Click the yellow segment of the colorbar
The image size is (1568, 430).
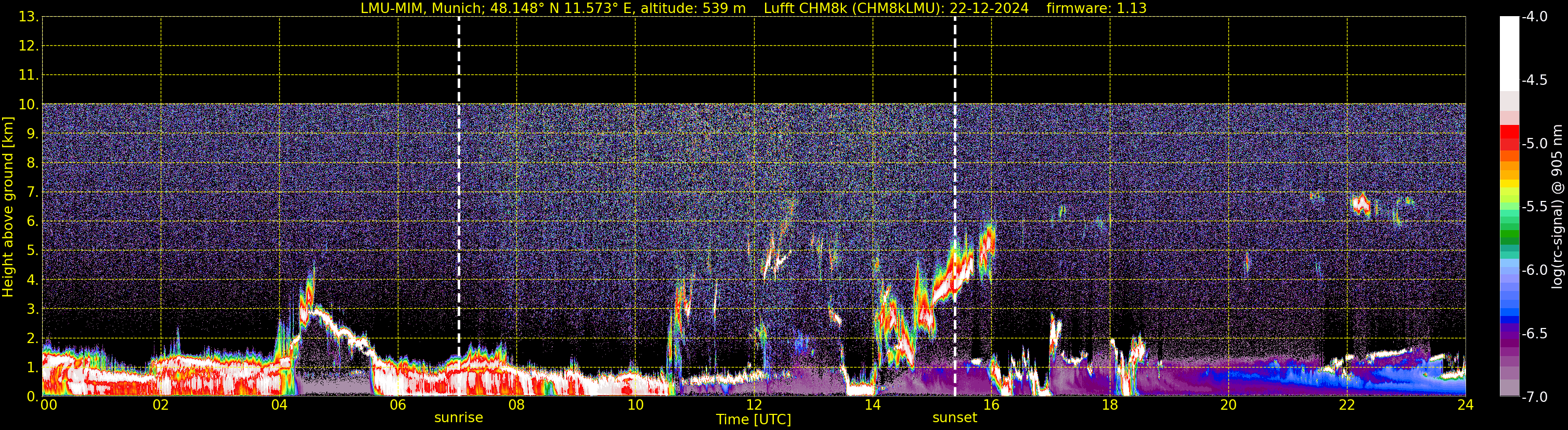point(1510,184)
